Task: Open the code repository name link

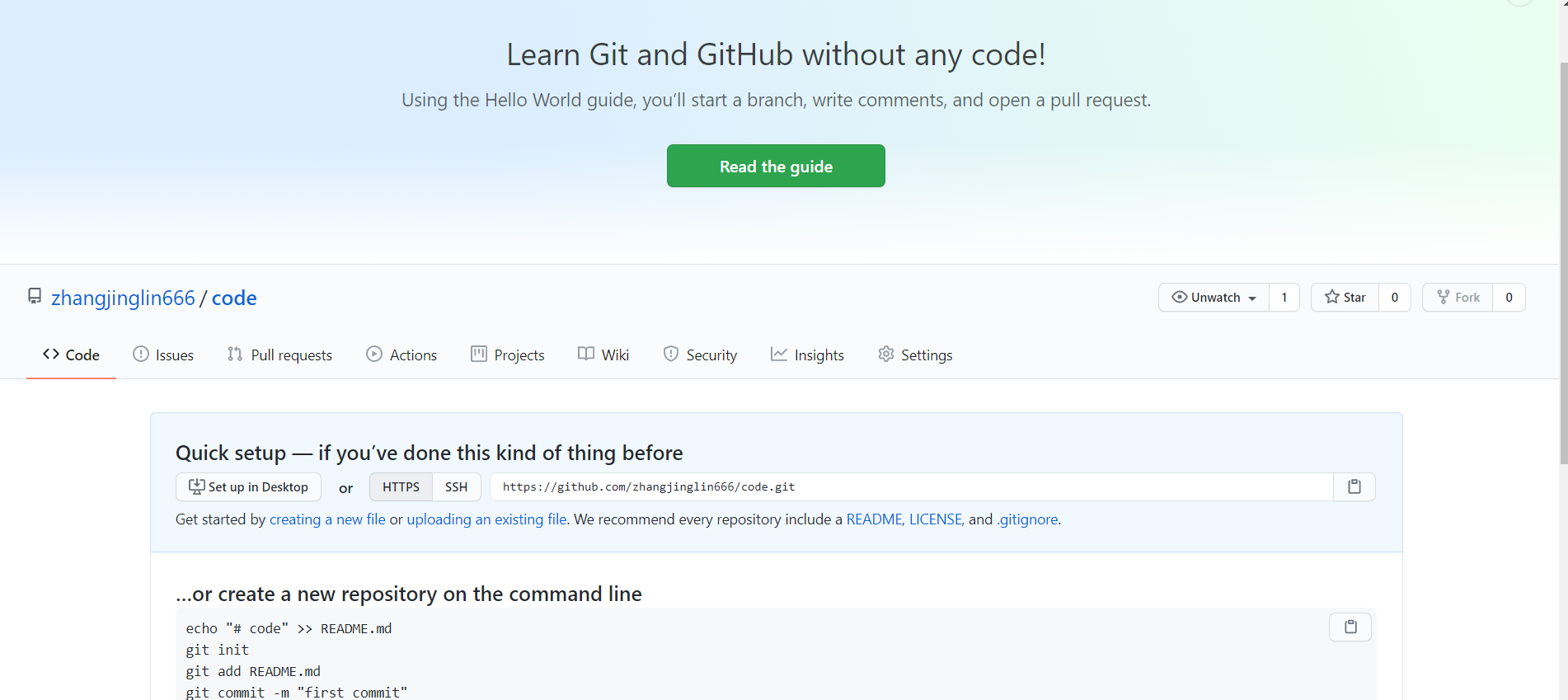Action: 234,298
